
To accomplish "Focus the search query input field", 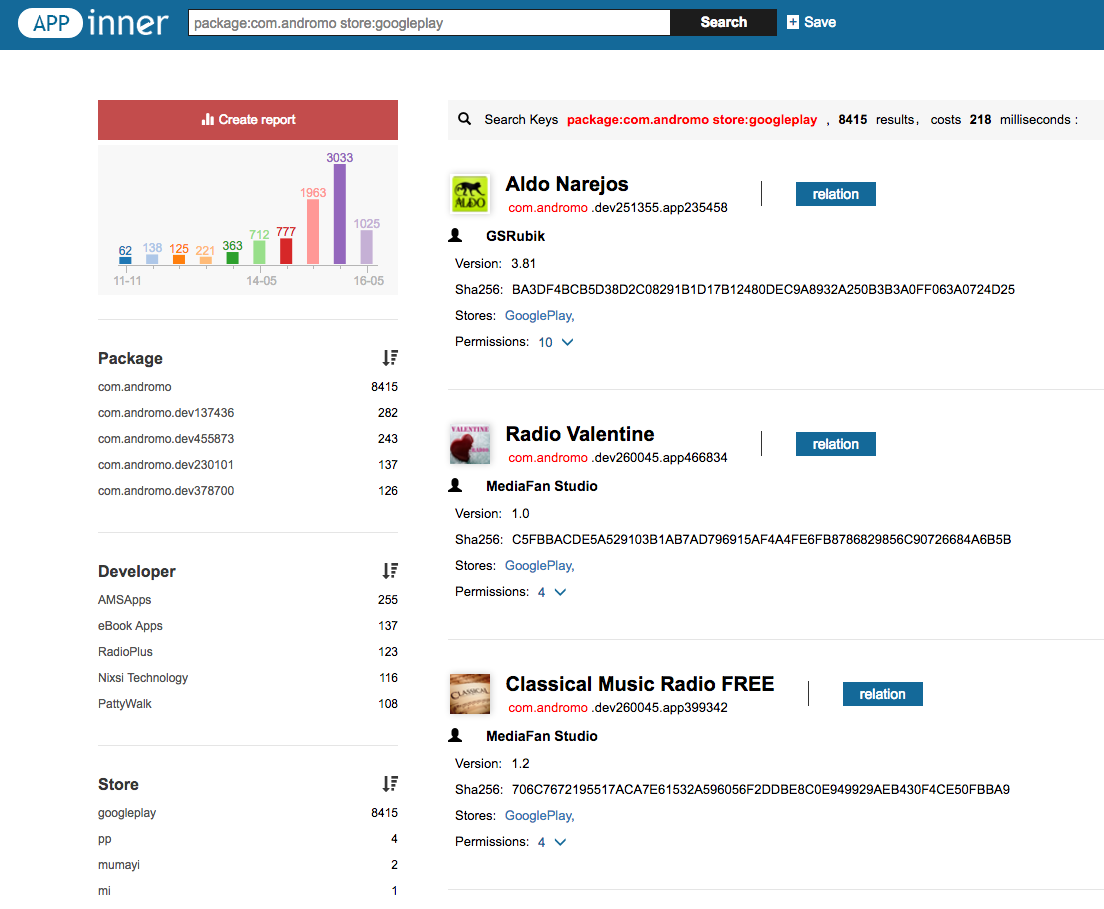I will pyautogui.click(x=429, y=23).
